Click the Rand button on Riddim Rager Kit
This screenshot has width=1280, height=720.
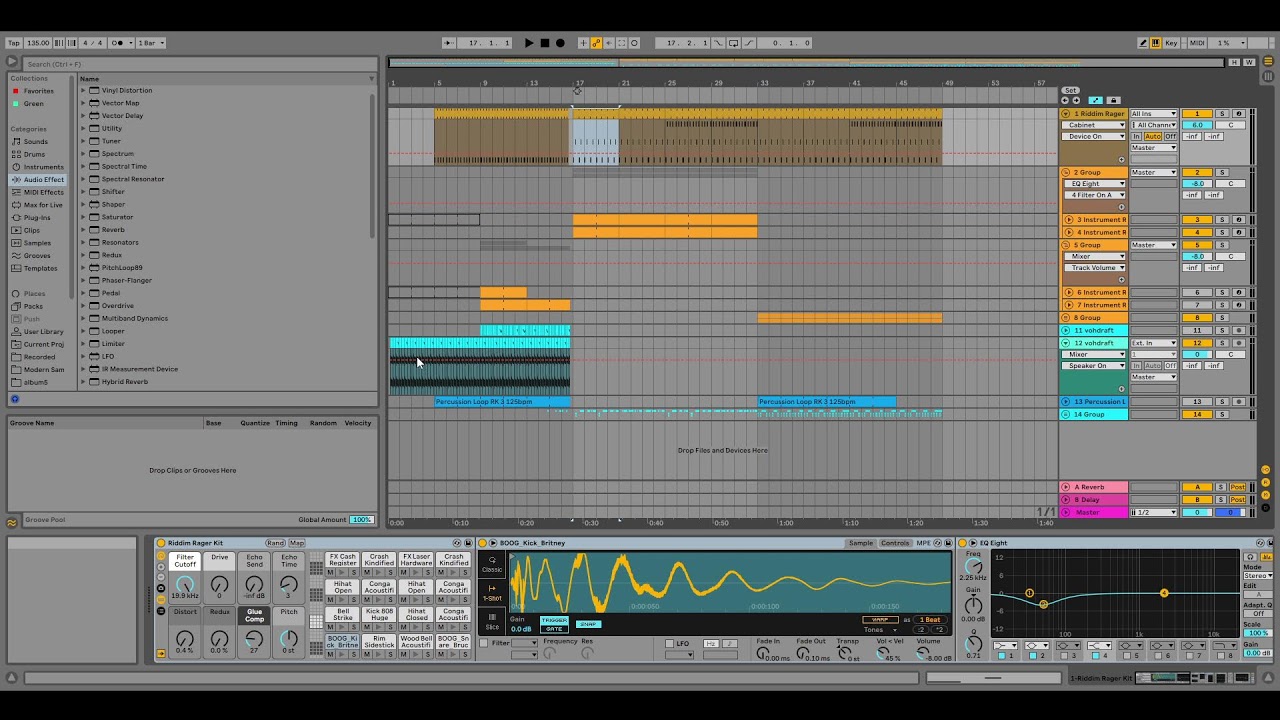275,543
